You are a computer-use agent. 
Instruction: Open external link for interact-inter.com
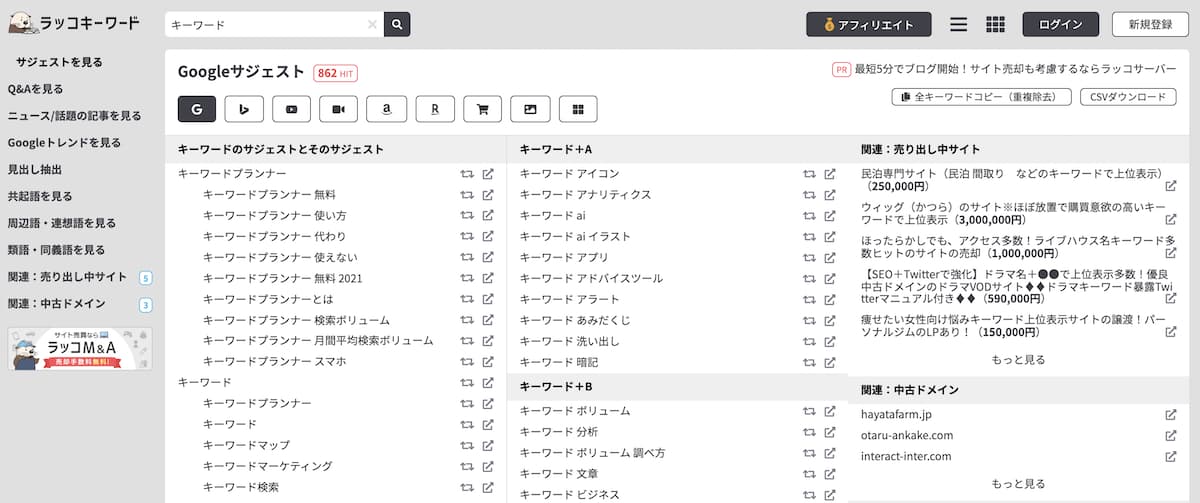point(1171,456)
